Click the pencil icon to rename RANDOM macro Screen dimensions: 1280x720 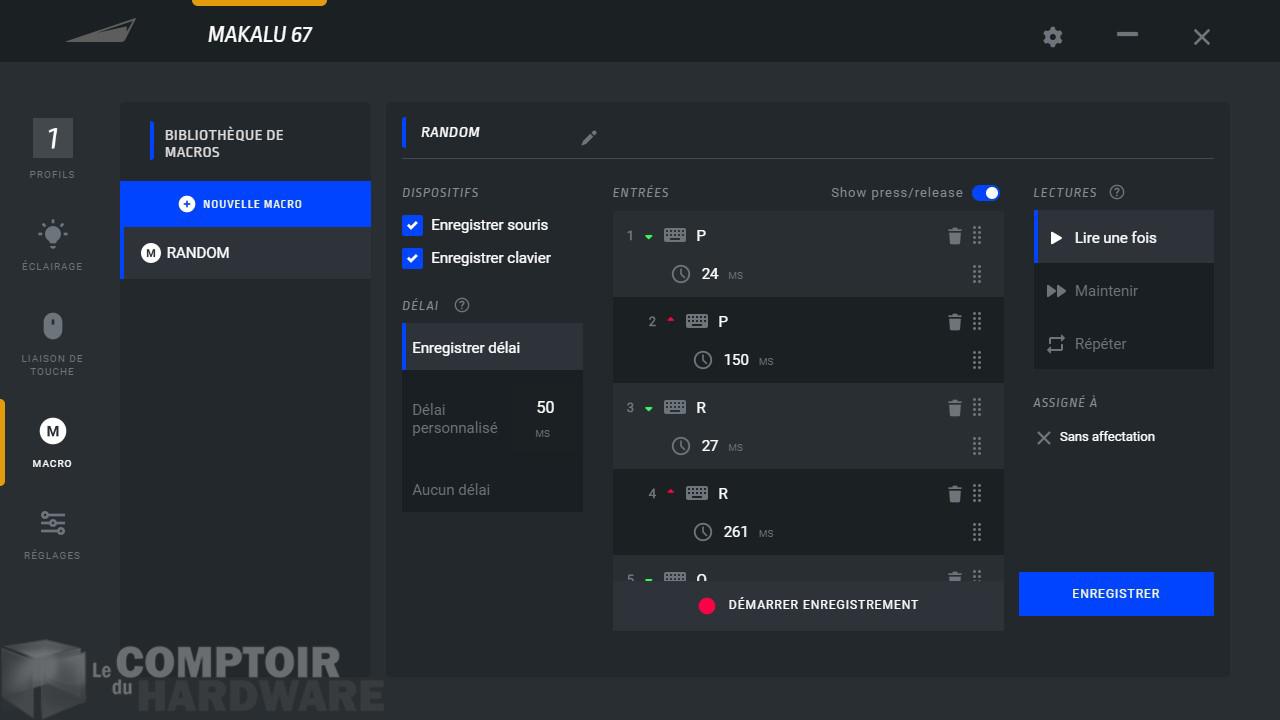click(x=589, y=138)
